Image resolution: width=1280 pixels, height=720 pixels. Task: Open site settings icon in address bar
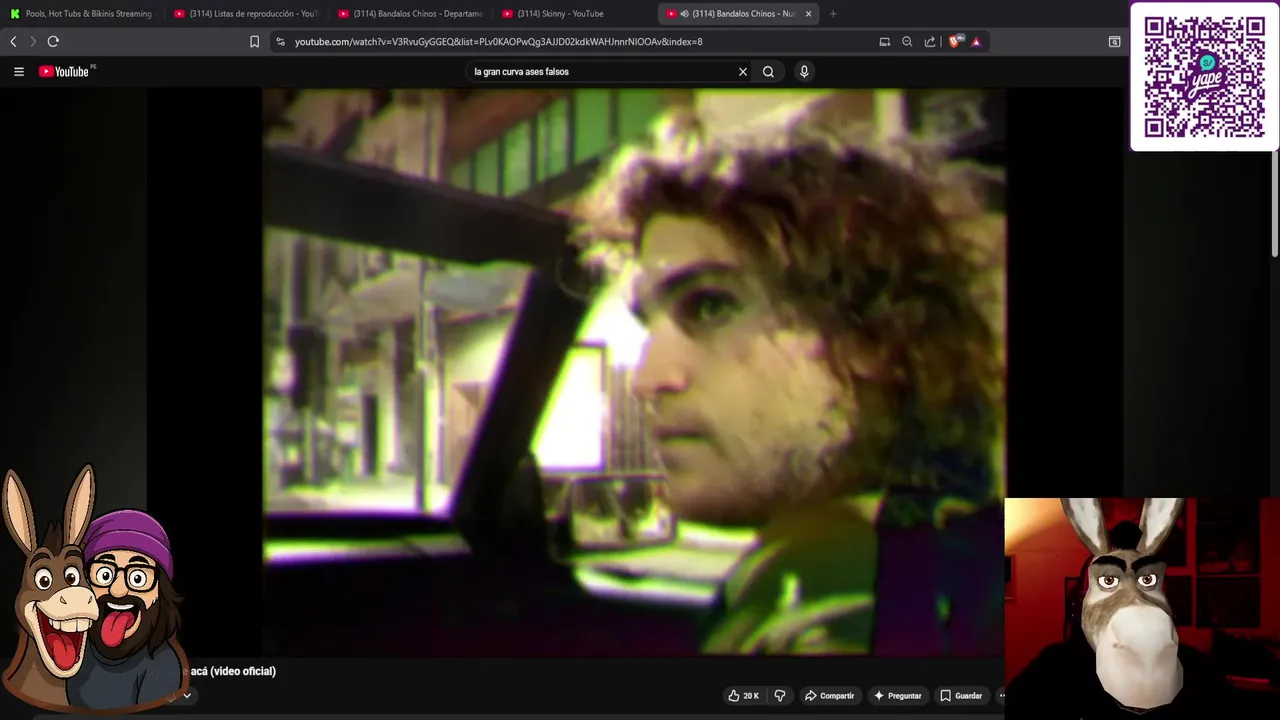(280, 42)
